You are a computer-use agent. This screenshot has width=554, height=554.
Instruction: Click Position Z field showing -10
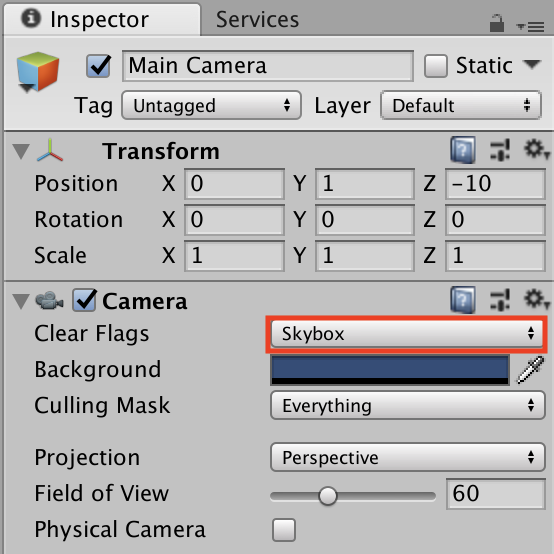coord(495,184)
